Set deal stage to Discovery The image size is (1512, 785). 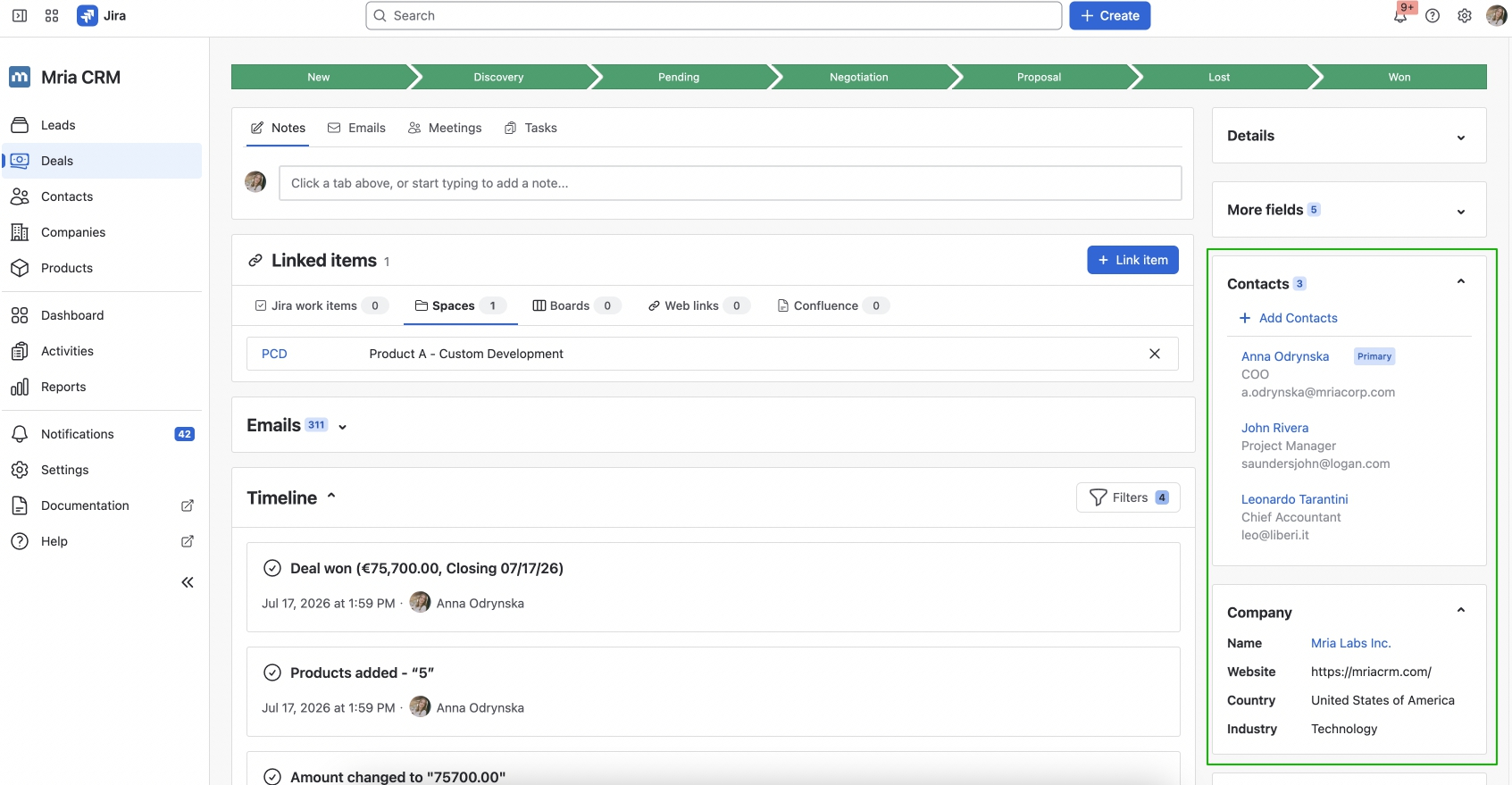pyautogui.click(x=498, y=77)
